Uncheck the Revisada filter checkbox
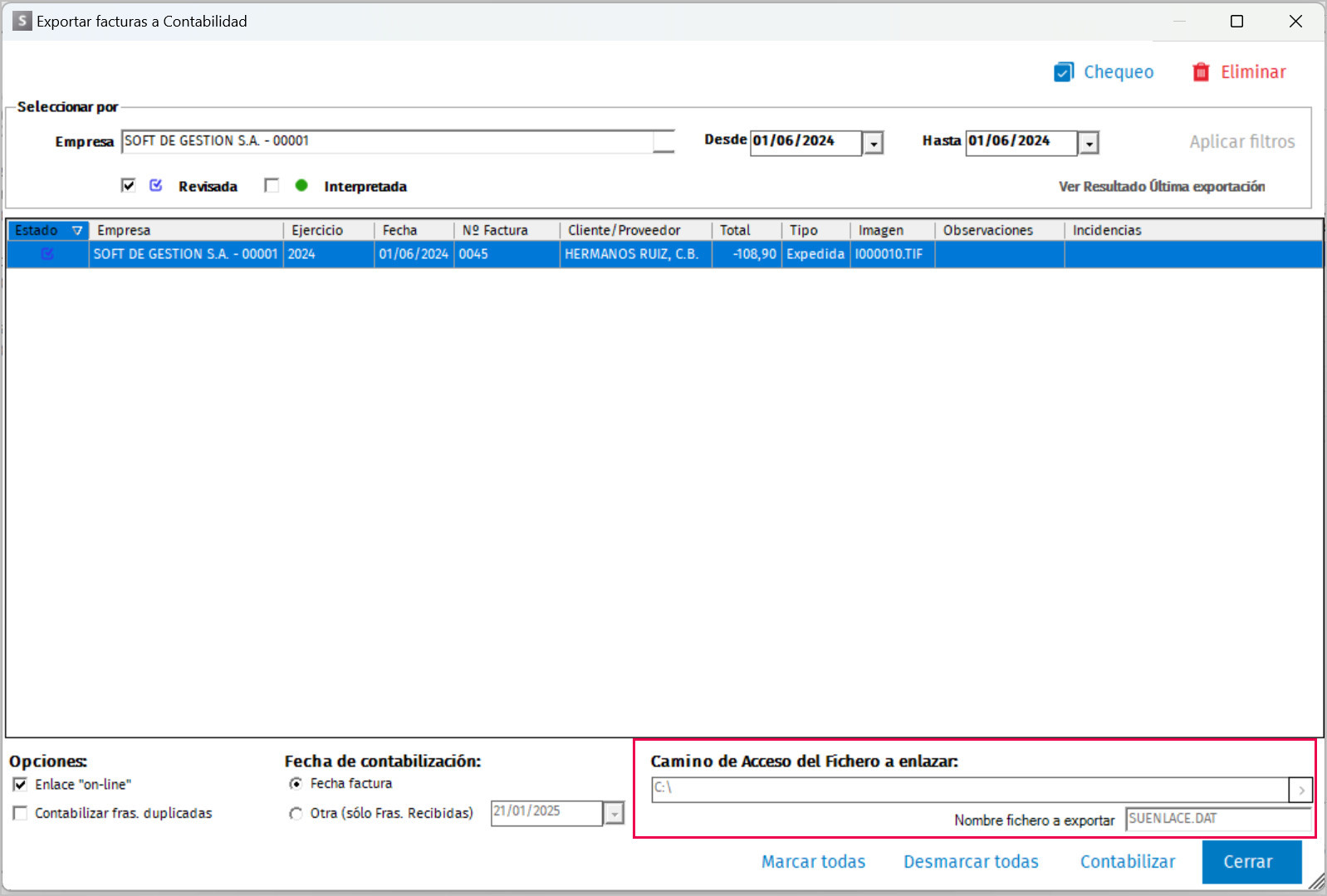Image resolution: width=1327 pixels, height=896 pixels. pos(128,185)
